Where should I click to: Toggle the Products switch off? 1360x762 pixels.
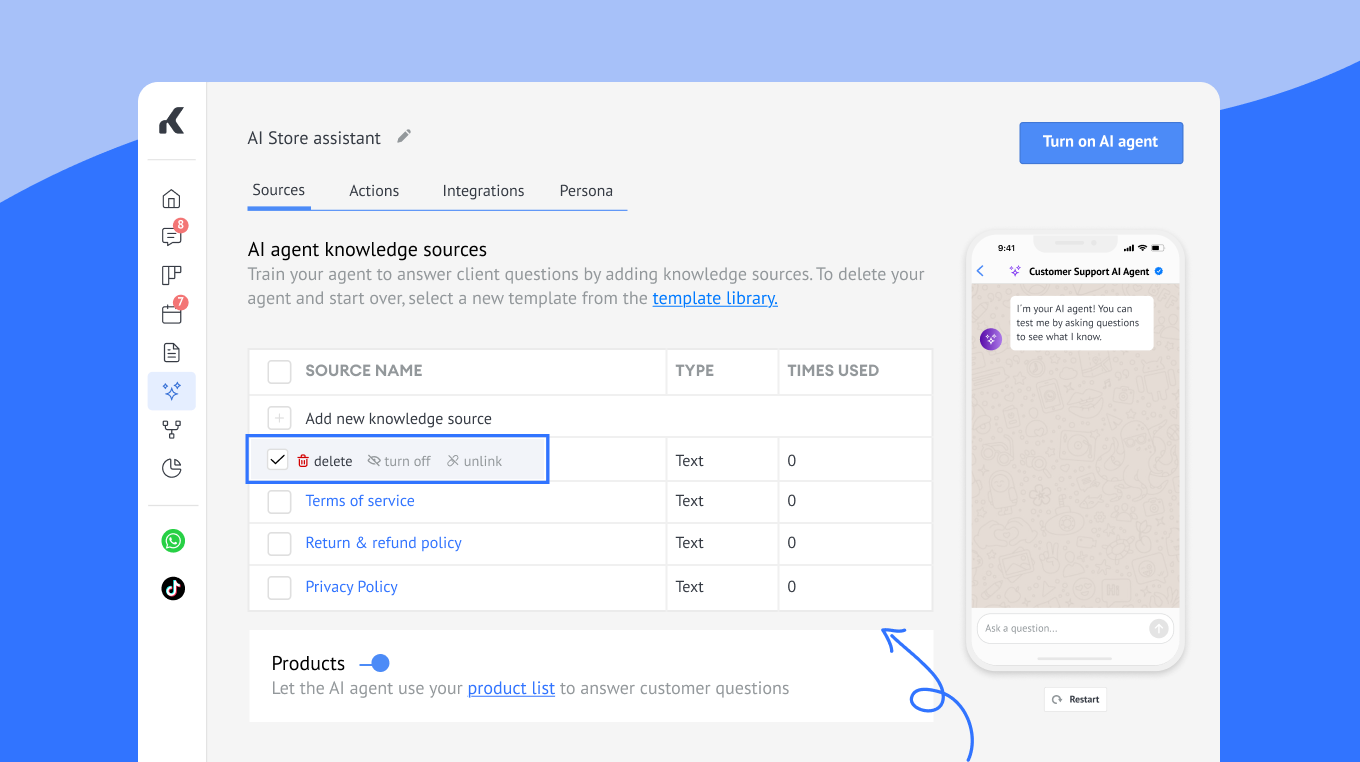pos(375,663)
